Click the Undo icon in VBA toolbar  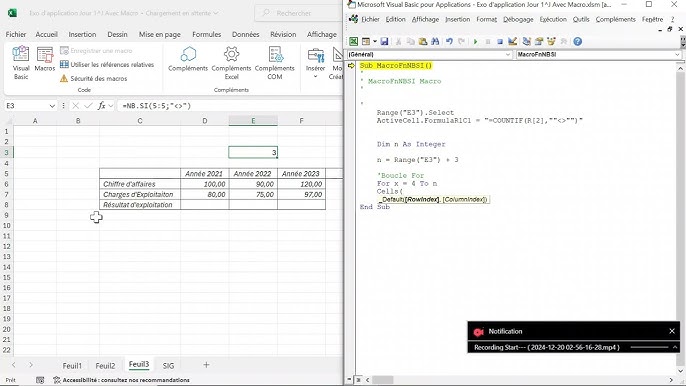[449, 42]
